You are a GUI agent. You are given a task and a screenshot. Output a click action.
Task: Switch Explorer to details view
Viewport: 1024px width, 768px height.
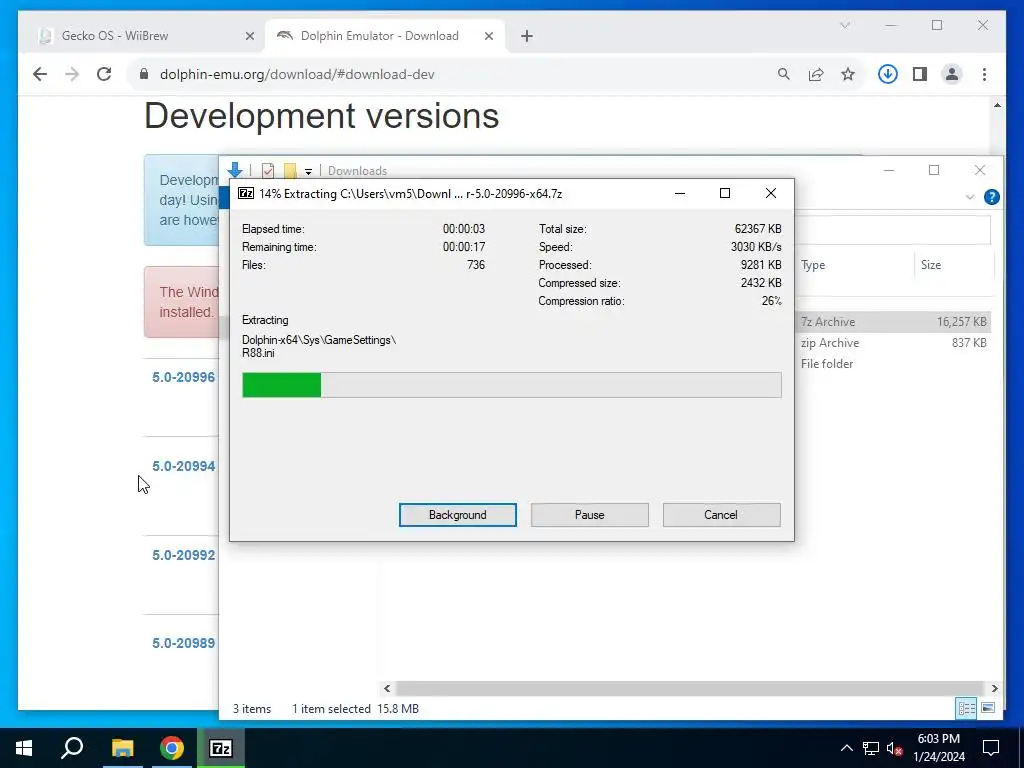click(967, 708)
